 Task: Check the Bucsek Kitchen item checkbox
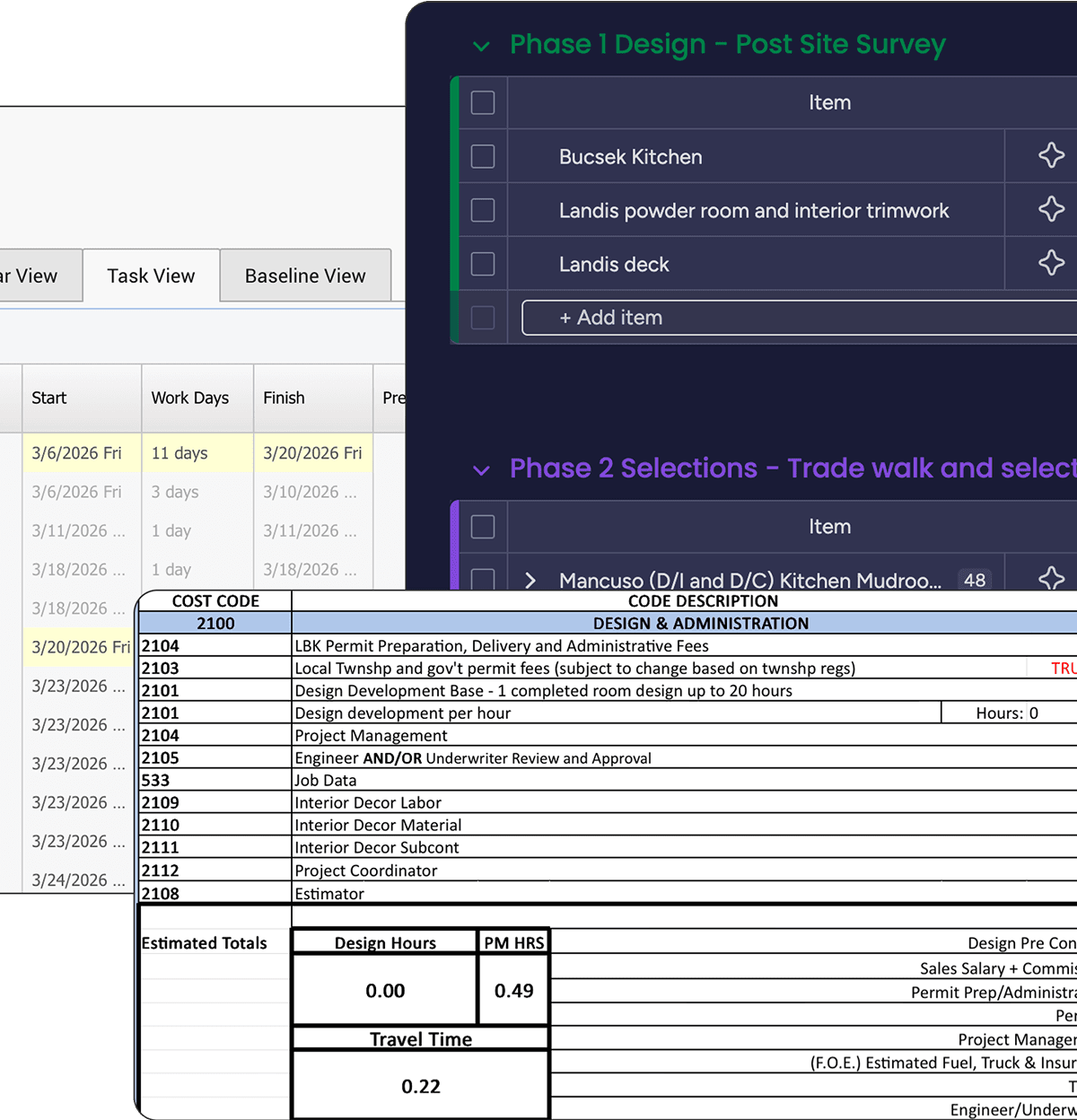[483, 156]
